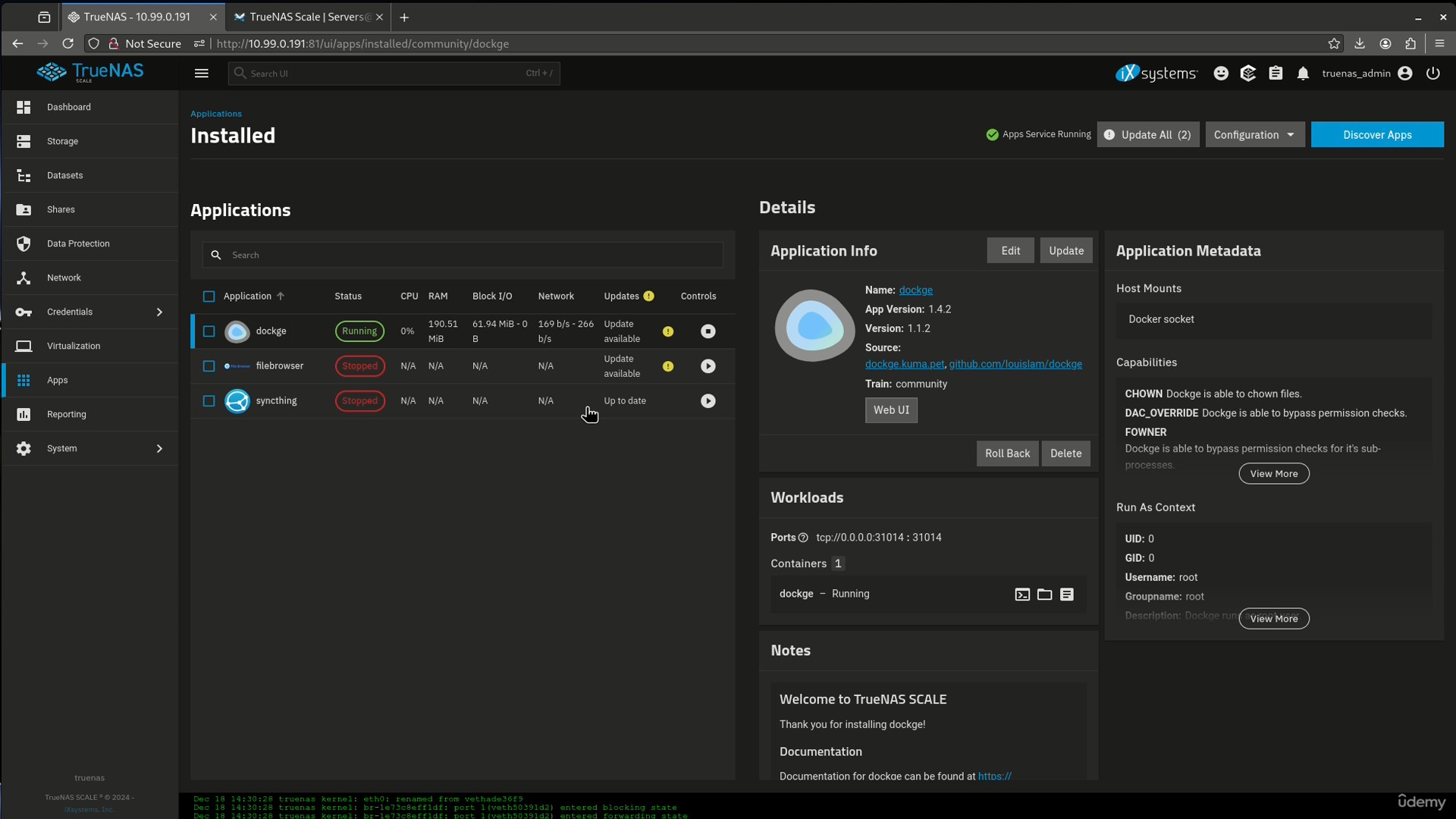Open browser downloads icon
This screenshot has height=819, width=1456.
coord(1360,44)
